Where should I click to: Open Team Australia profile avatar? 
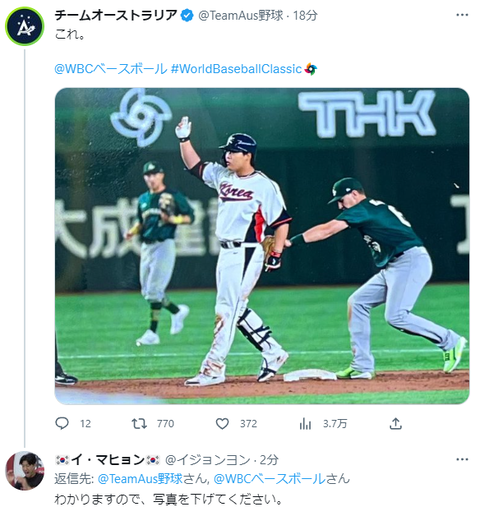(x=25, y=26)
